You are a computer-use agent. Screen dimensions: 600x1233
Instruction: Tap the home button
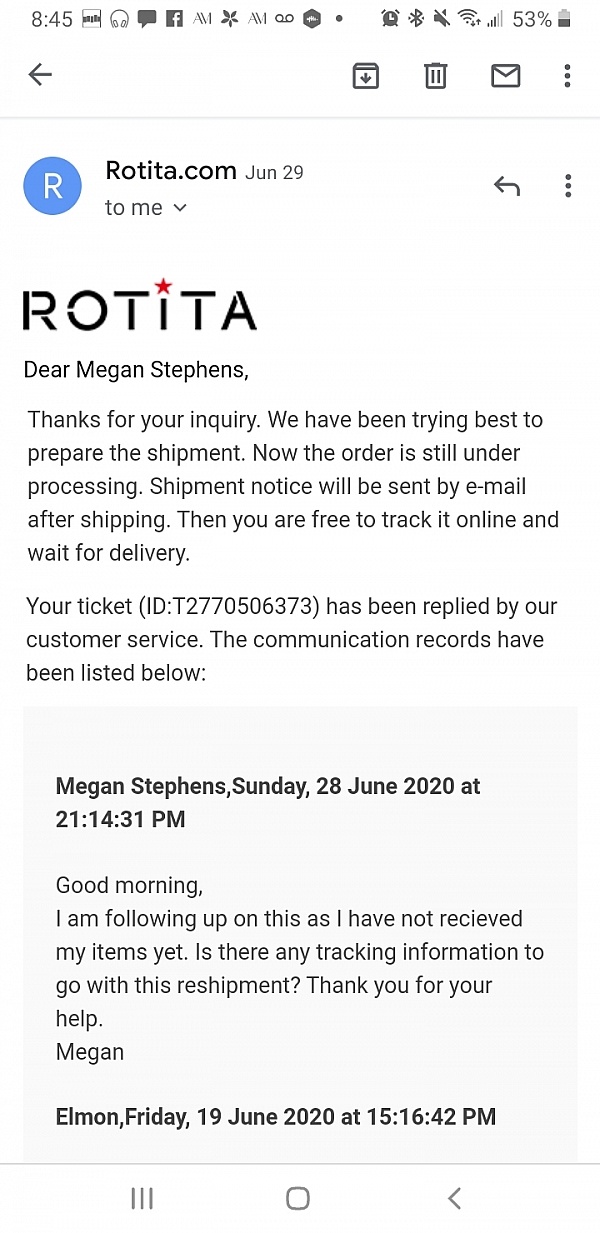coord(297,1197)
